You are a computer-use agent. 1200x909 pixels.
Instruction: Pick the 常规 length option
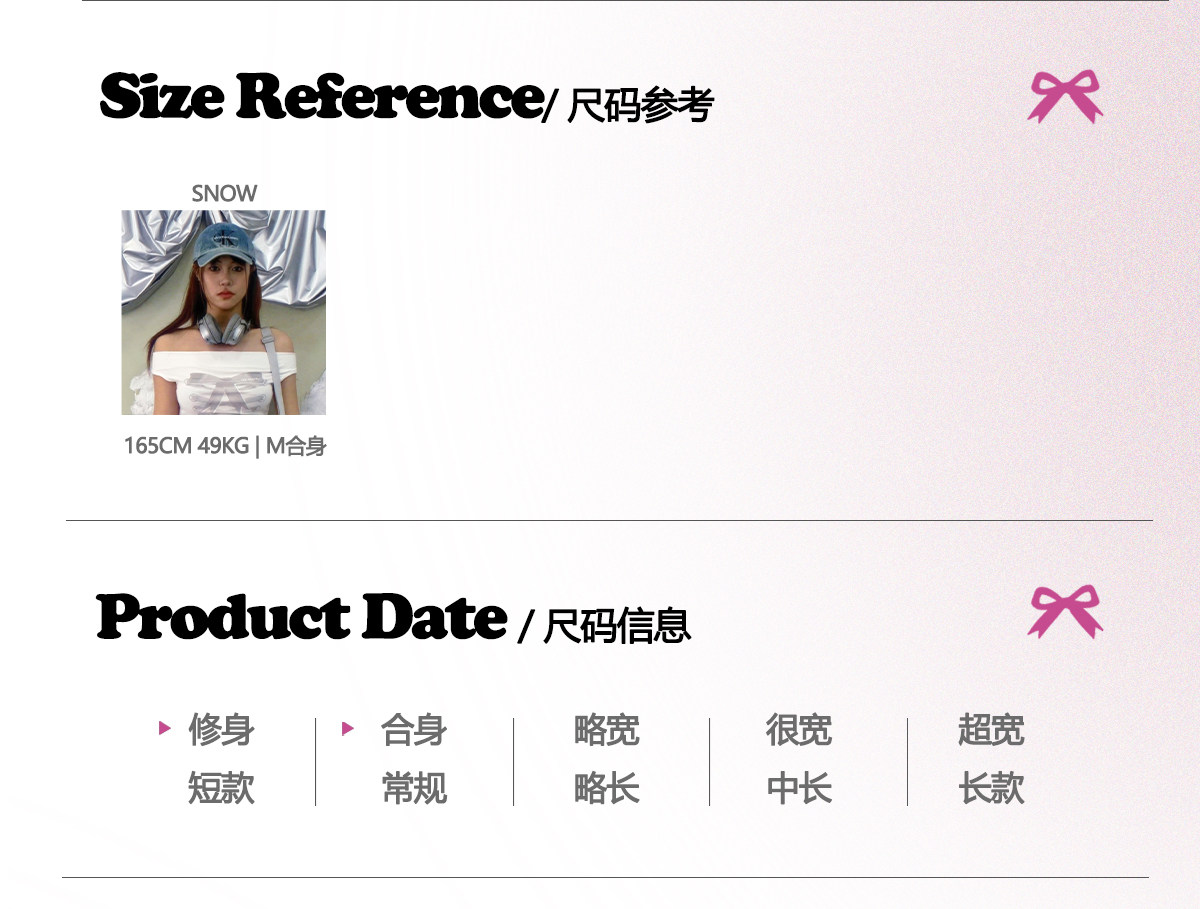[413, 789]
